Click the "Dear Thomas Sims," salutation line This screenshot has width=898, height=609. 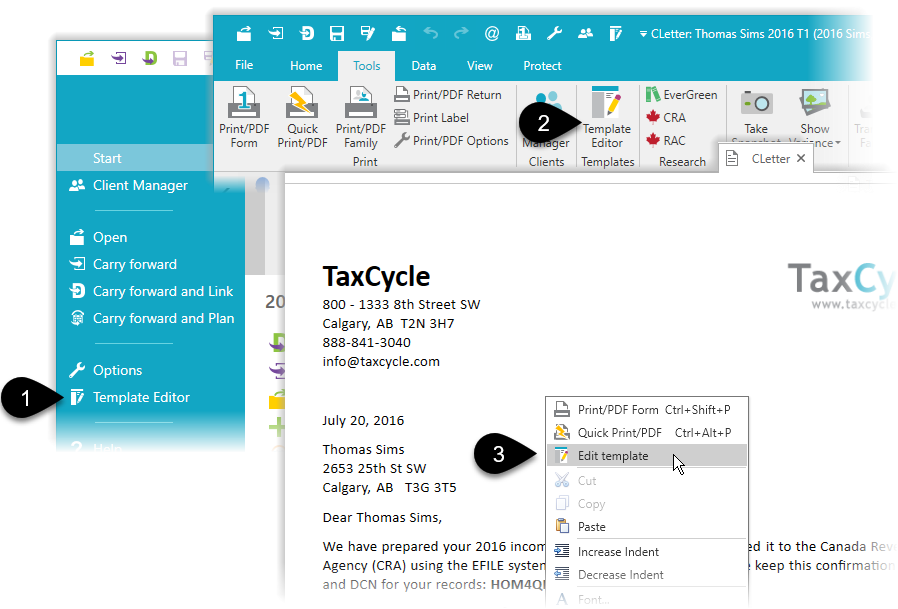point(382,518)
